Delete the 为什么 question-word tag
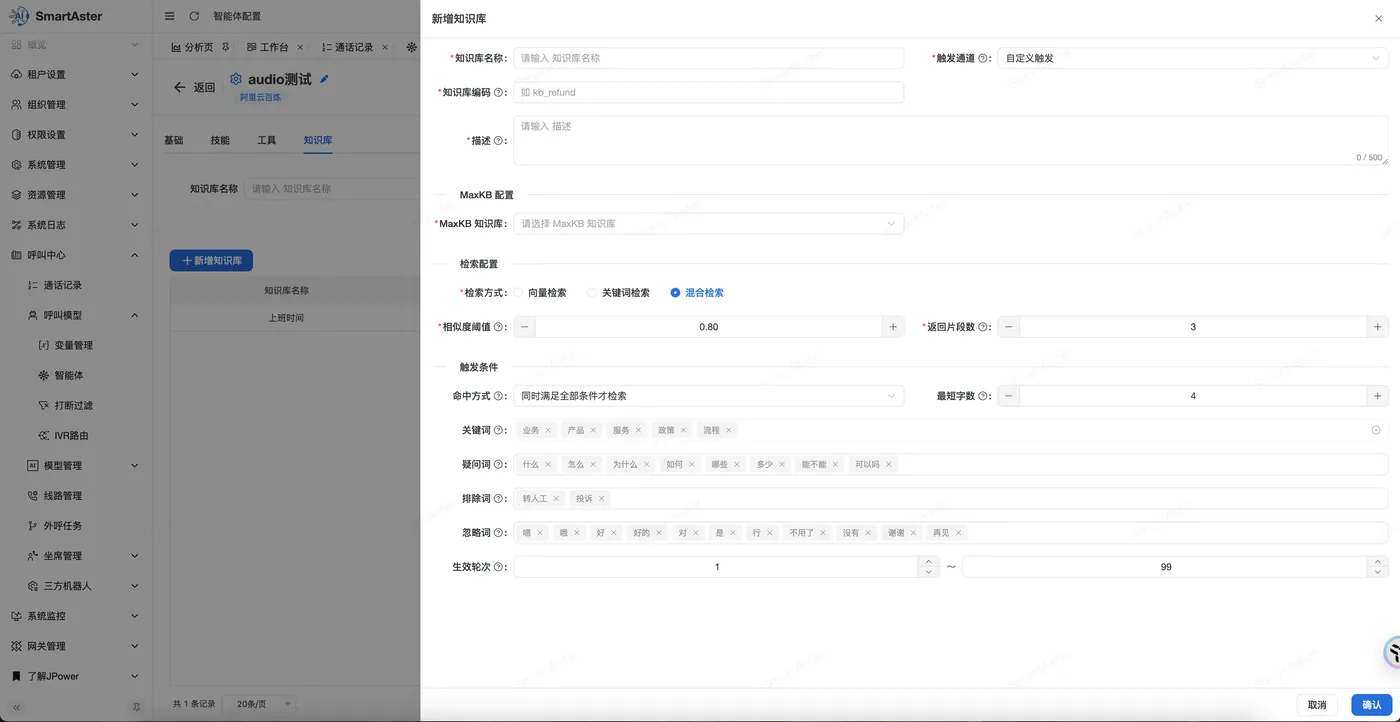This screenshot has width=1400, height=722. point(646,464)
